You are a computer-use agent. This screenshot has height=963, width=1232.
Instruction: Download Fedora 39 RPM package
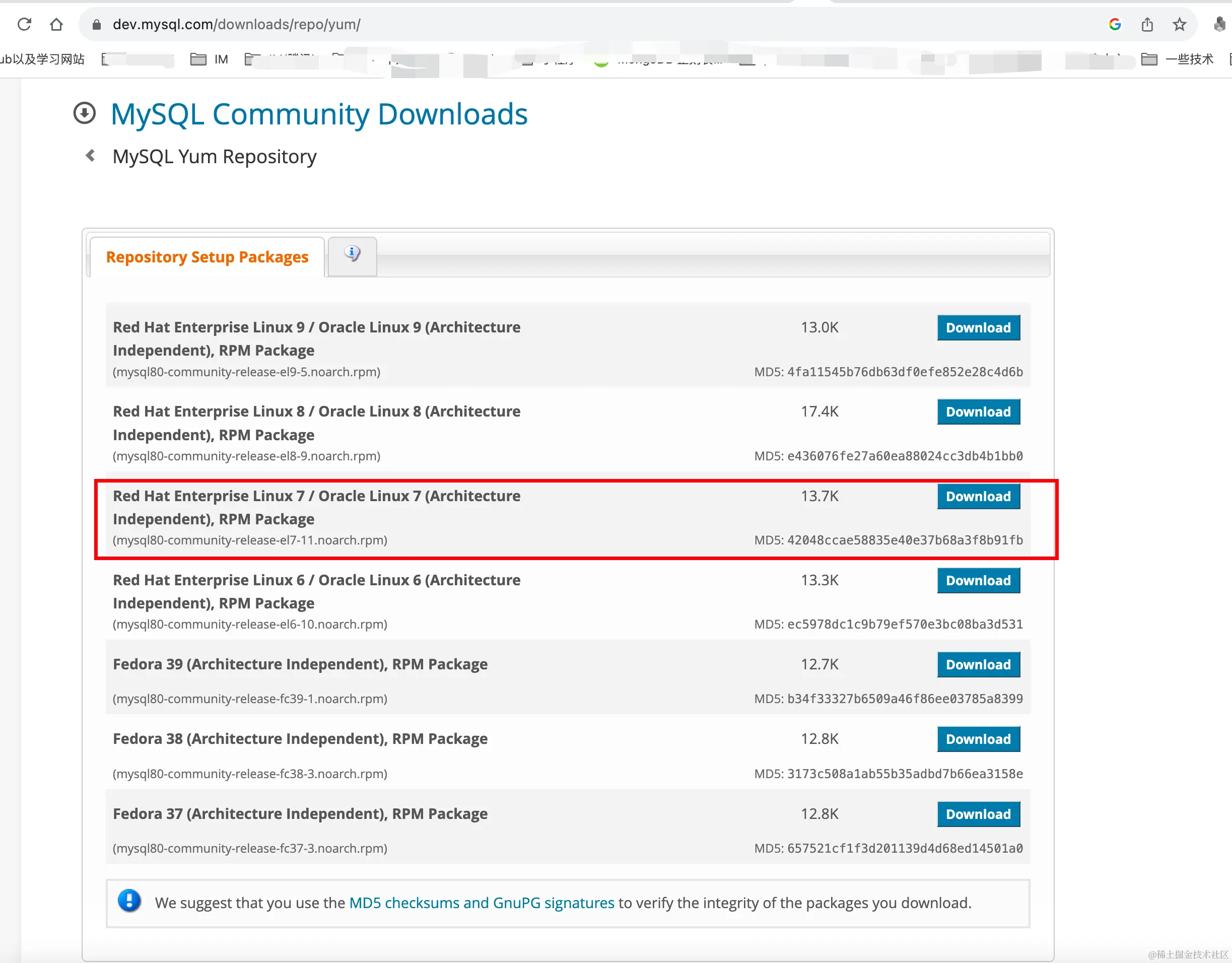[x=978, y=664]
